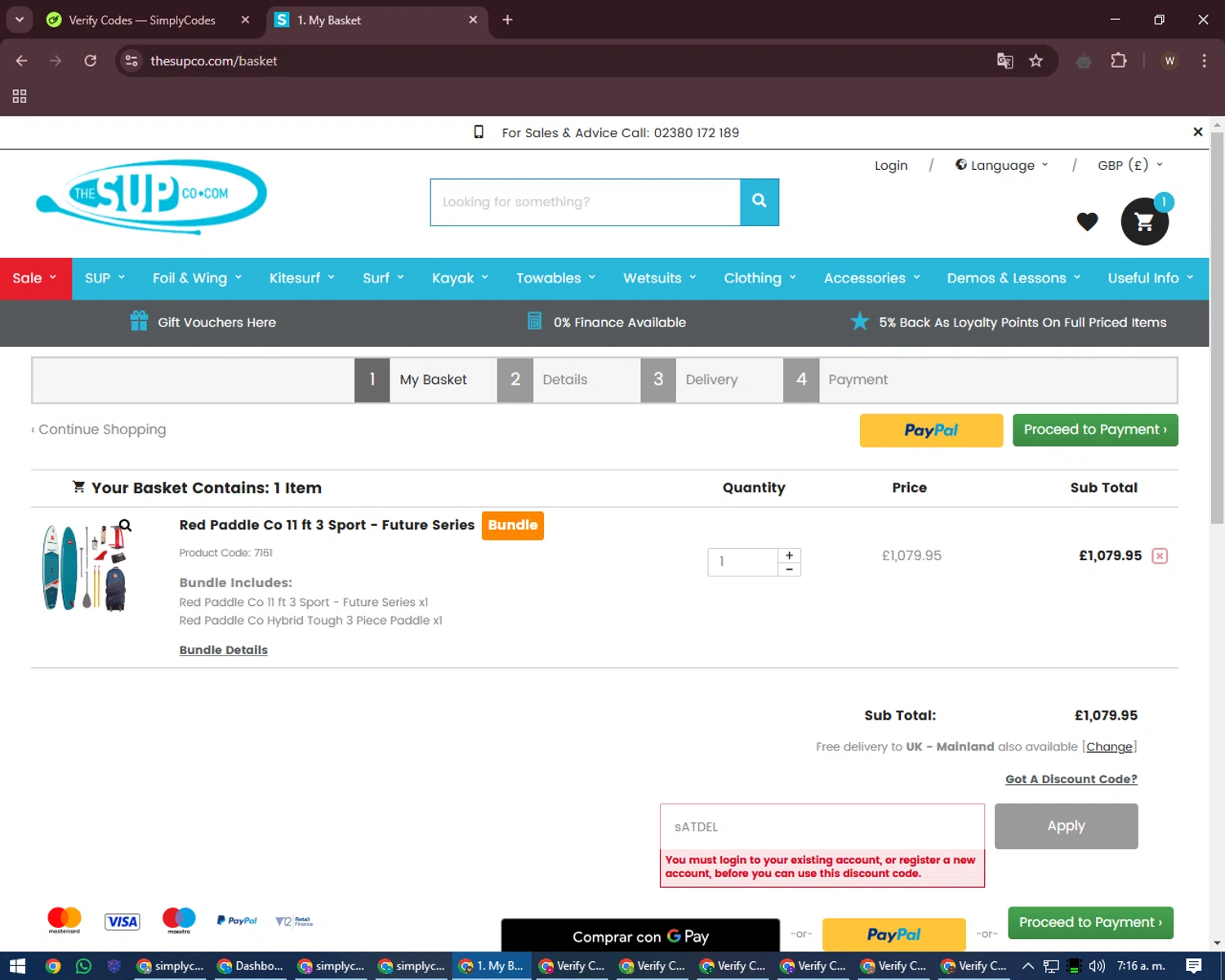Expand the SUP menu
This screenshot has width=1225, height=980.
coord(105,278)
